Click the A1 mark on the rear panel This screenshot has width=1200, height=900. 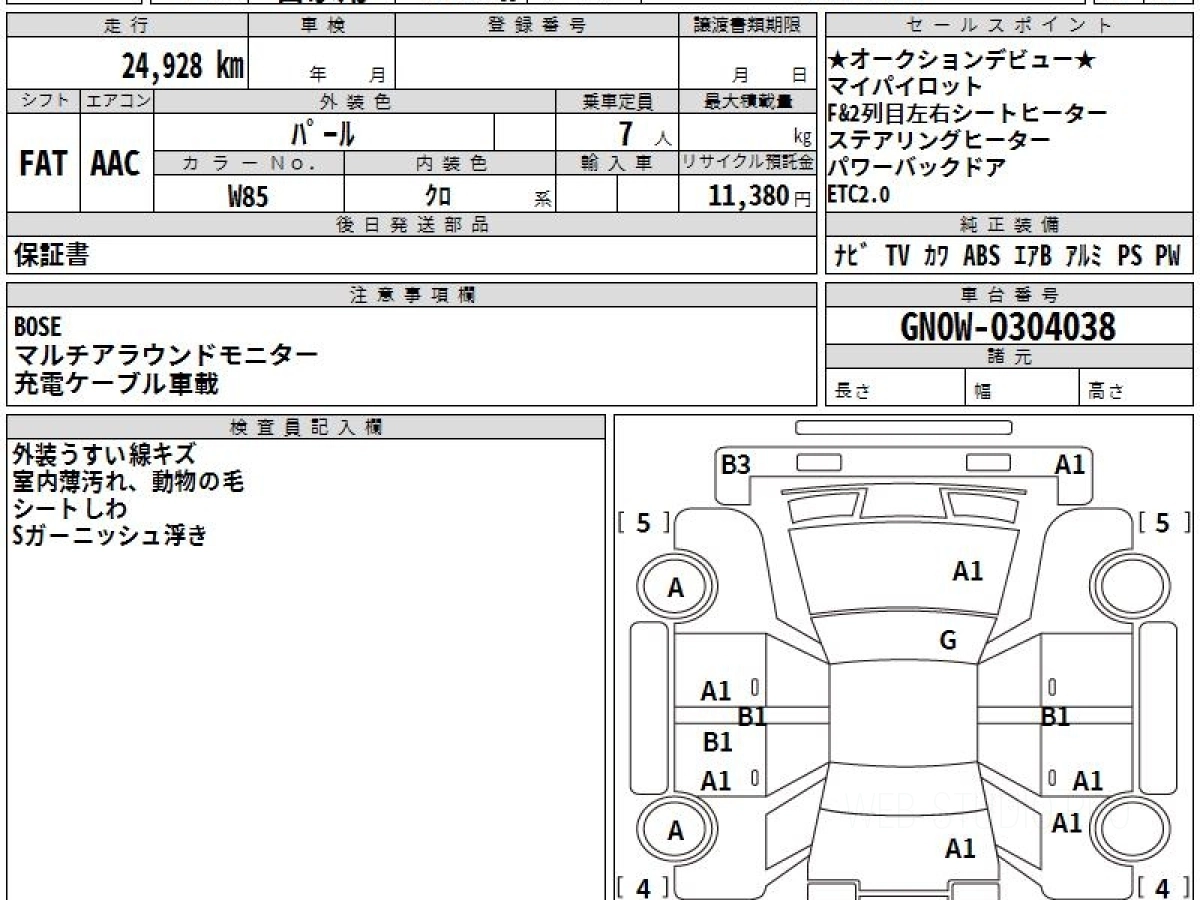960,849
